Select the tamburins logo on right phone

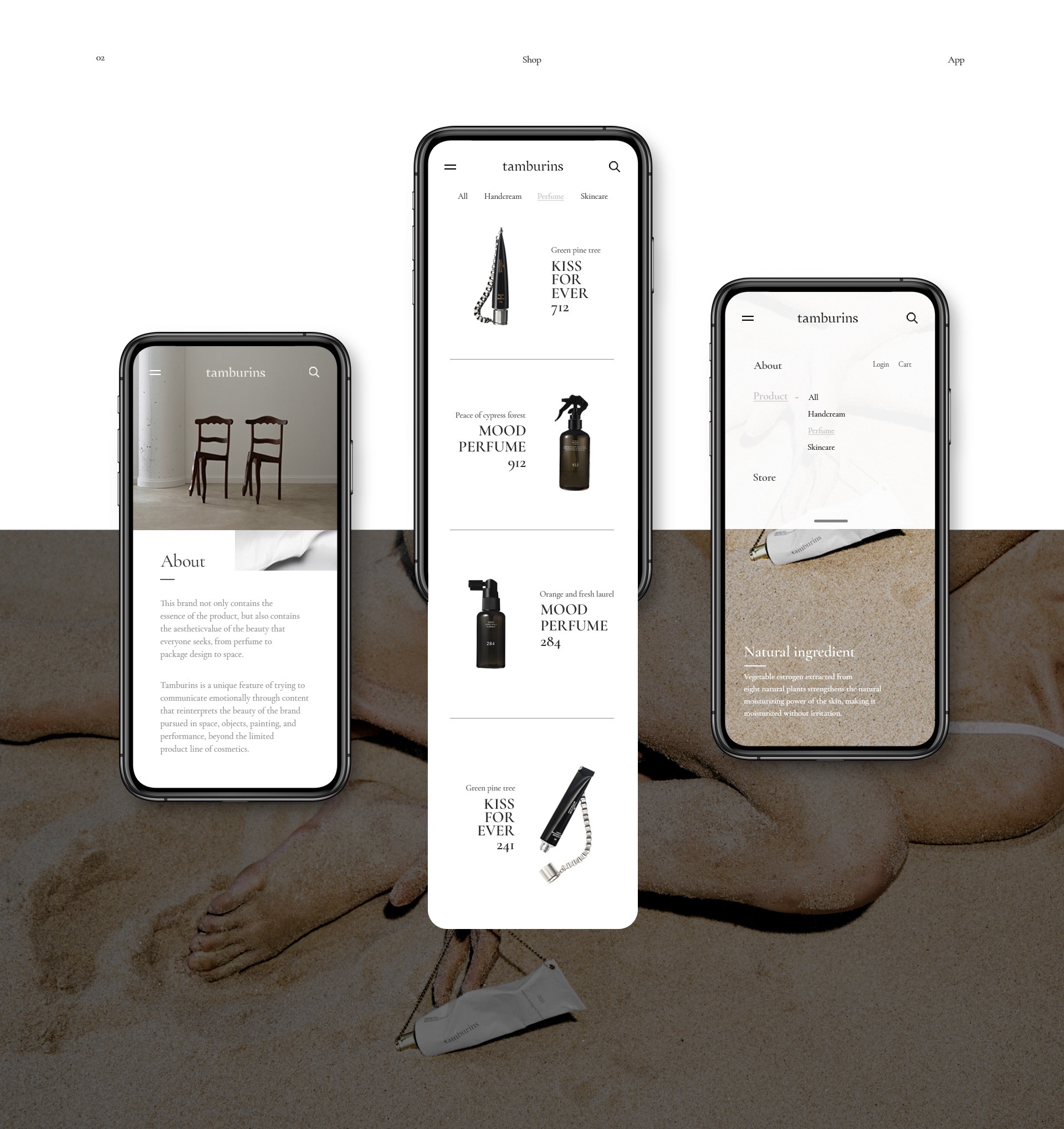pos(828,318)
